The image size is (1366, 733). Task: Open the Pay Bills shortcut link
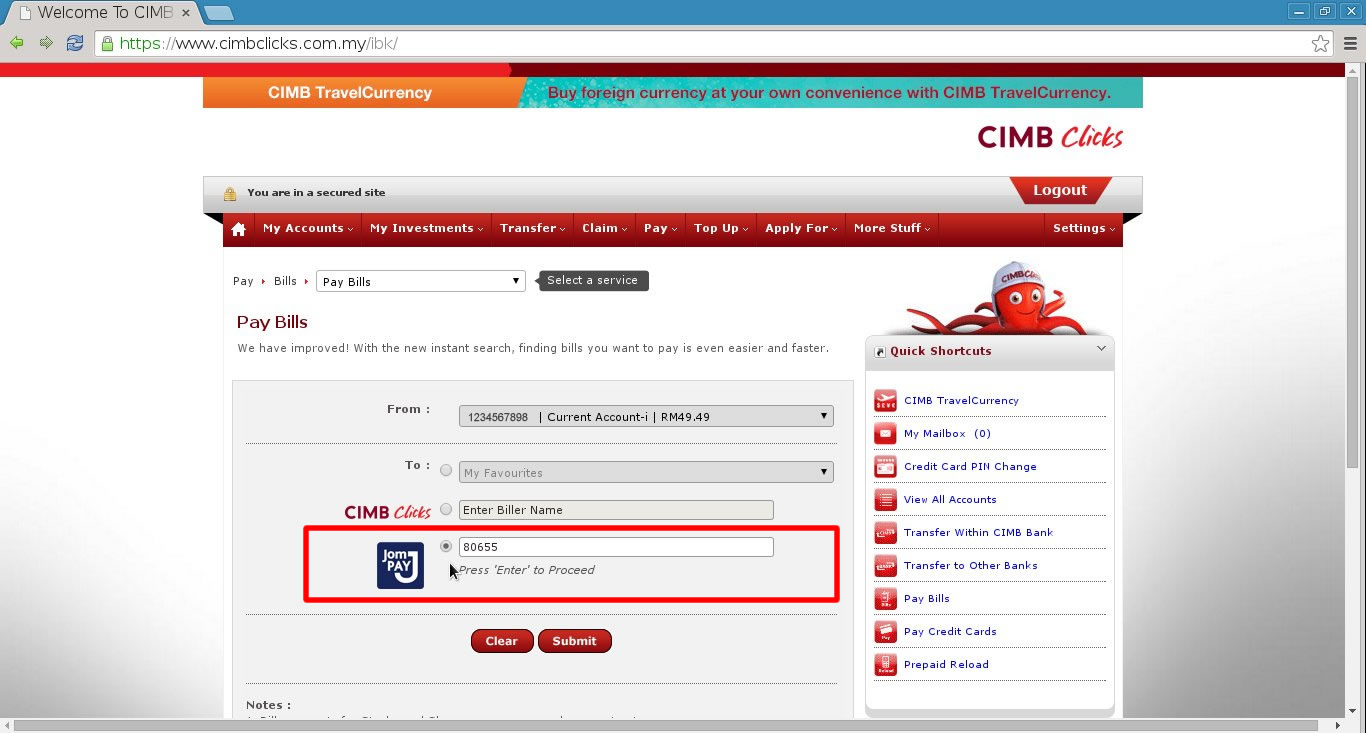pos(927,599)
